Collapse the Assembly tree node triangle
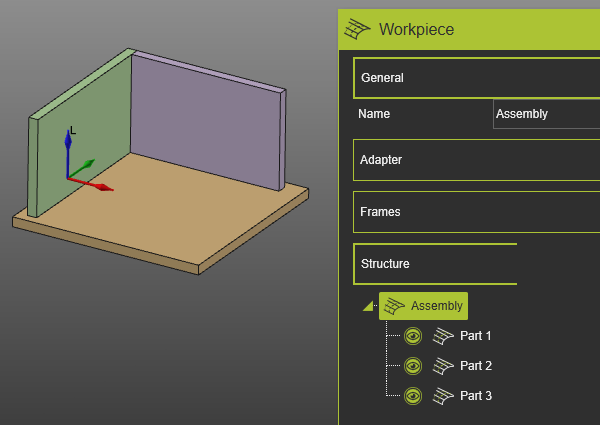Image resolution: width=600 pixels, height=425 pixels. pos(368,306)
